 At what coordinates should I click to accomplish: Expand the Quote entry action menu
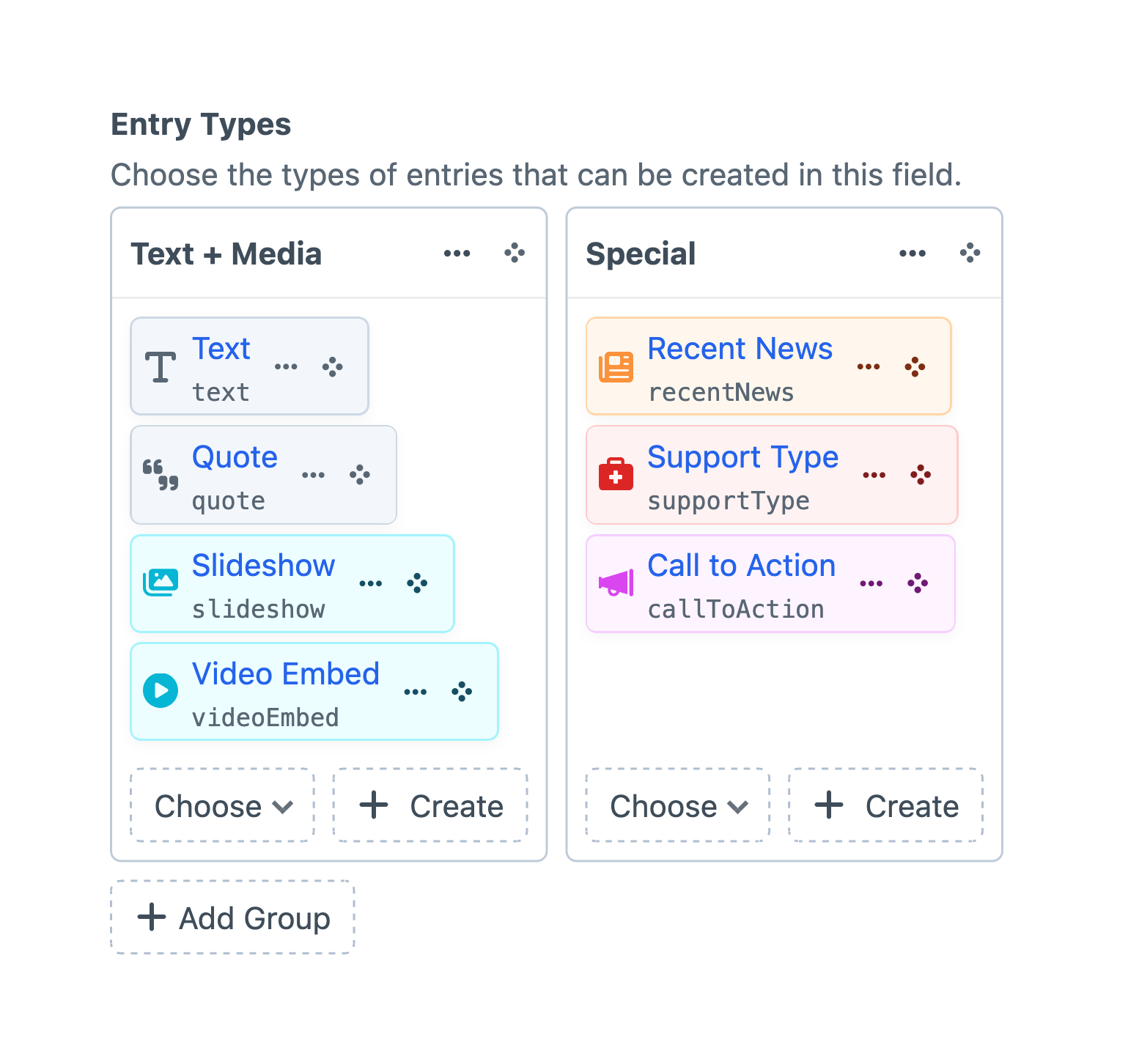[314, 475]
